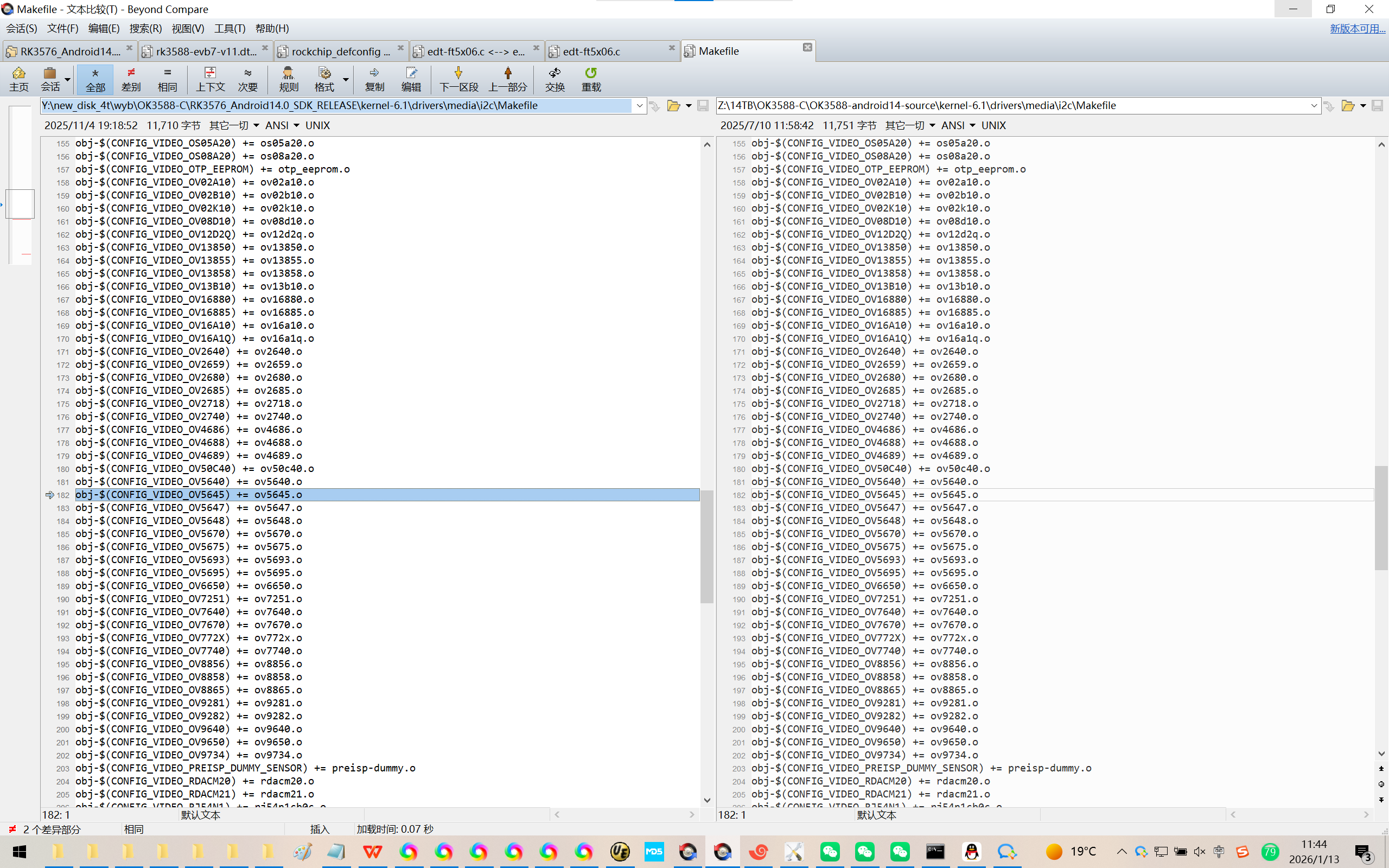Click the new version available (新版本可用) link
The width and height of the screenshot is (1389, 868).
[x=1357, y=28]
